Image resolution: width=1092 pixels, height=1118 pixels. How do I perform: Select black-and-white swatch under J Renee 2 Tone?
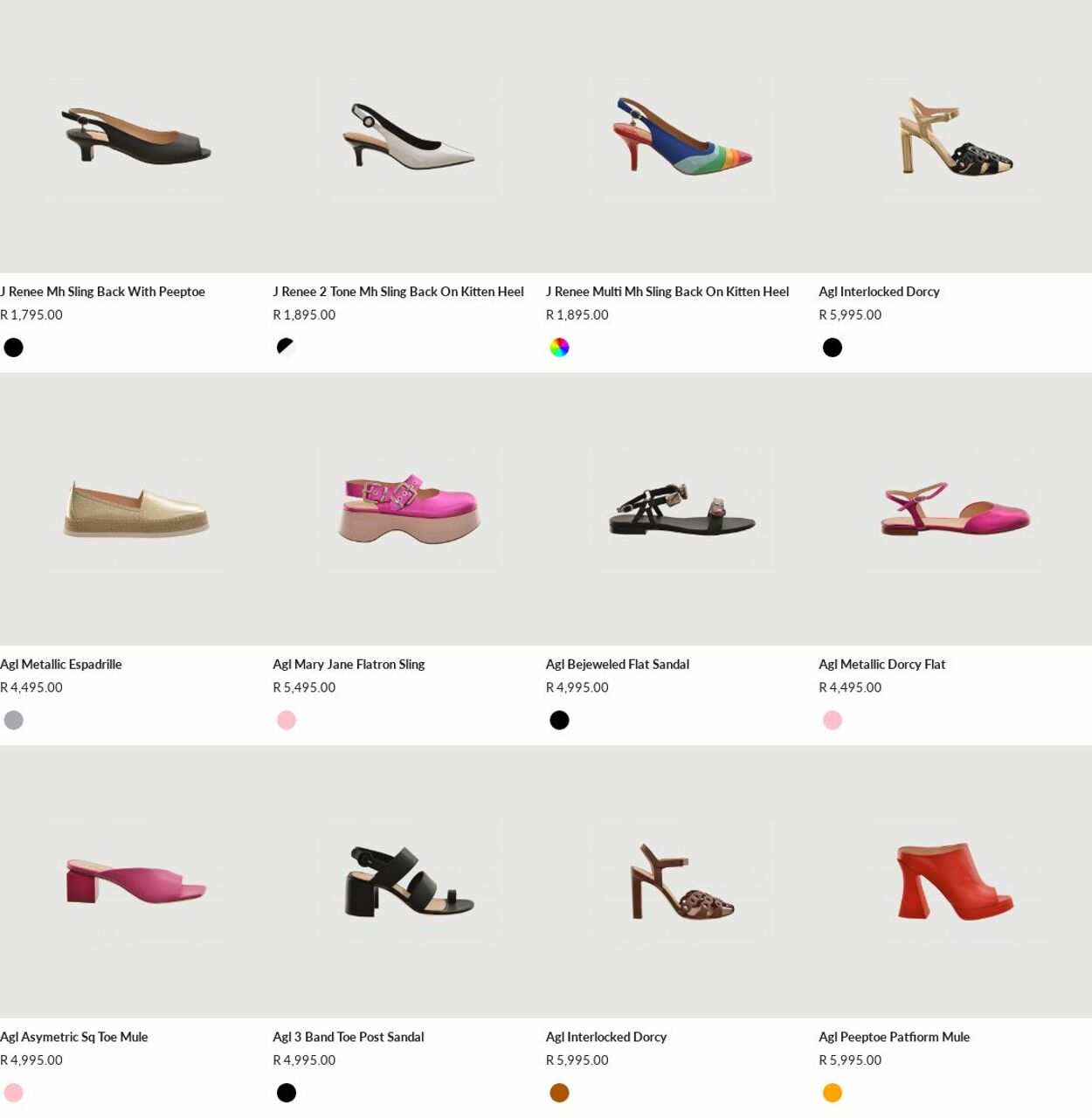[x=287, y=348]
